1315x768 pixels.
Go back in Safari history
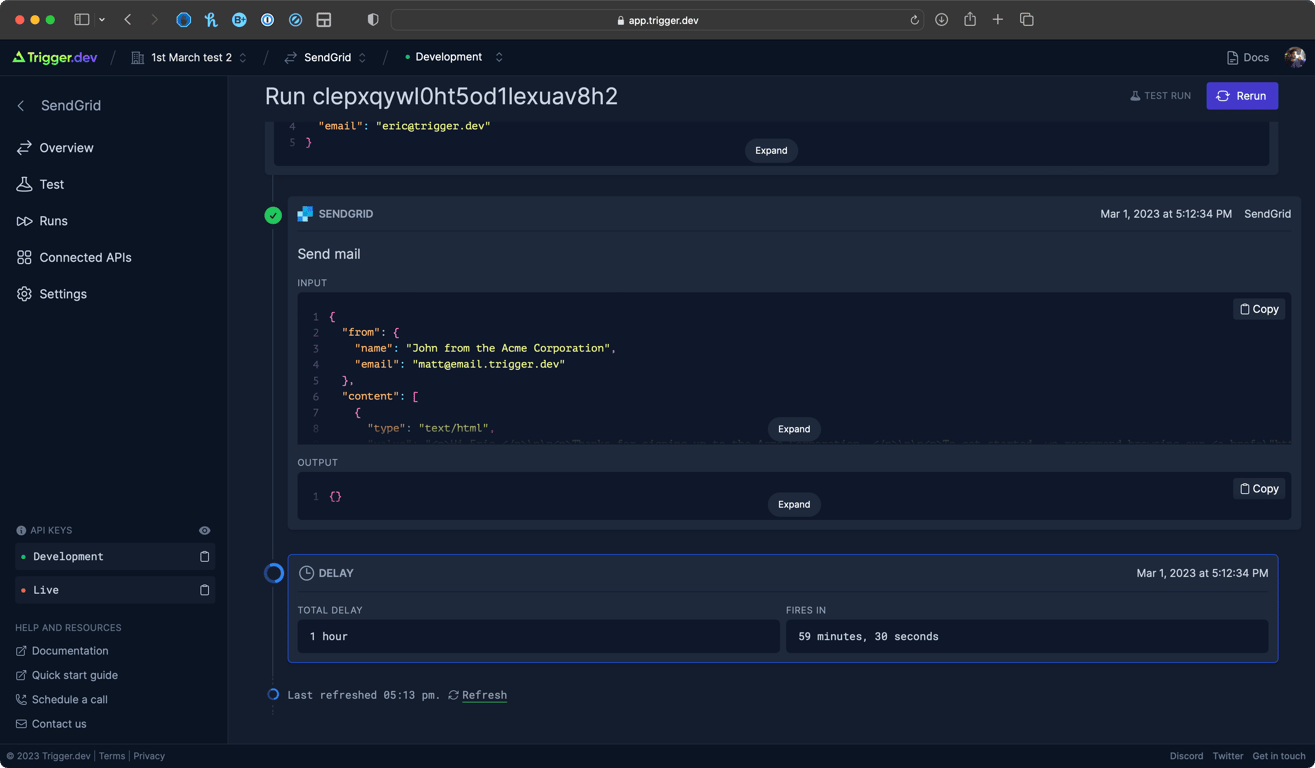click(128, 20)
